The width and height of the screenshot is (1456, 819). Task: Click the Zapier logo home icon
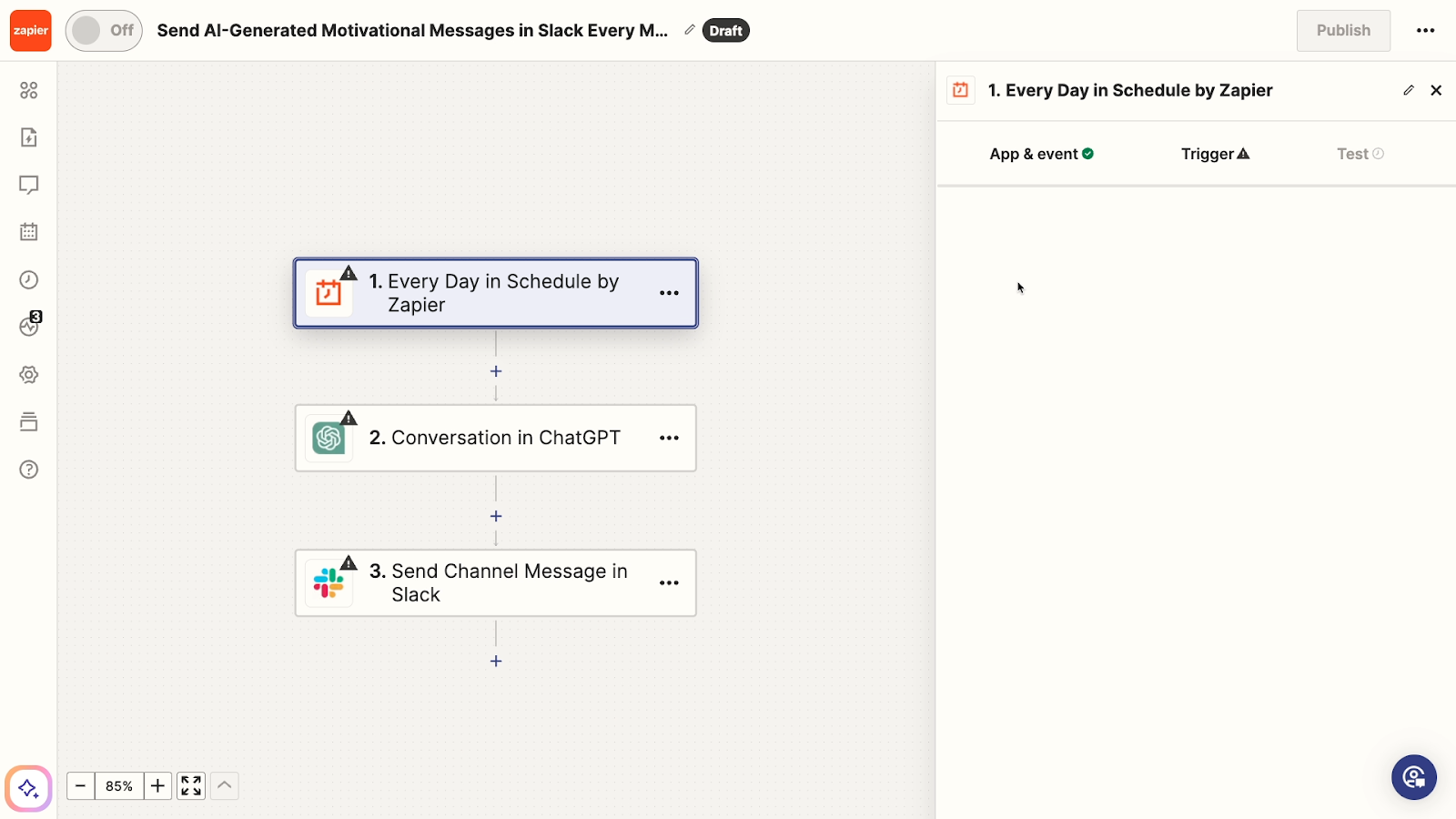tap(31, 30)
